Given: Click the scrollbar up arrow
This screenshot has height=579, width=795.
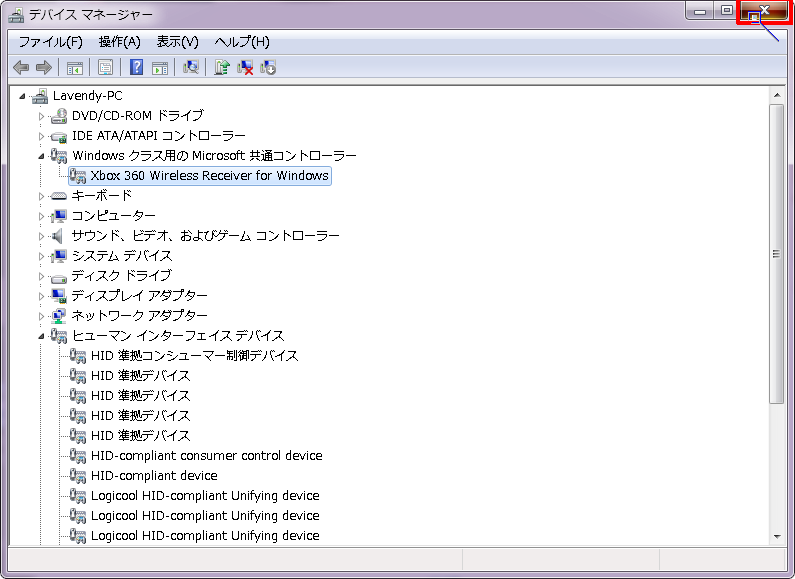Looking at the screenshot, I should pyautogui.click(x=777, y=95).
